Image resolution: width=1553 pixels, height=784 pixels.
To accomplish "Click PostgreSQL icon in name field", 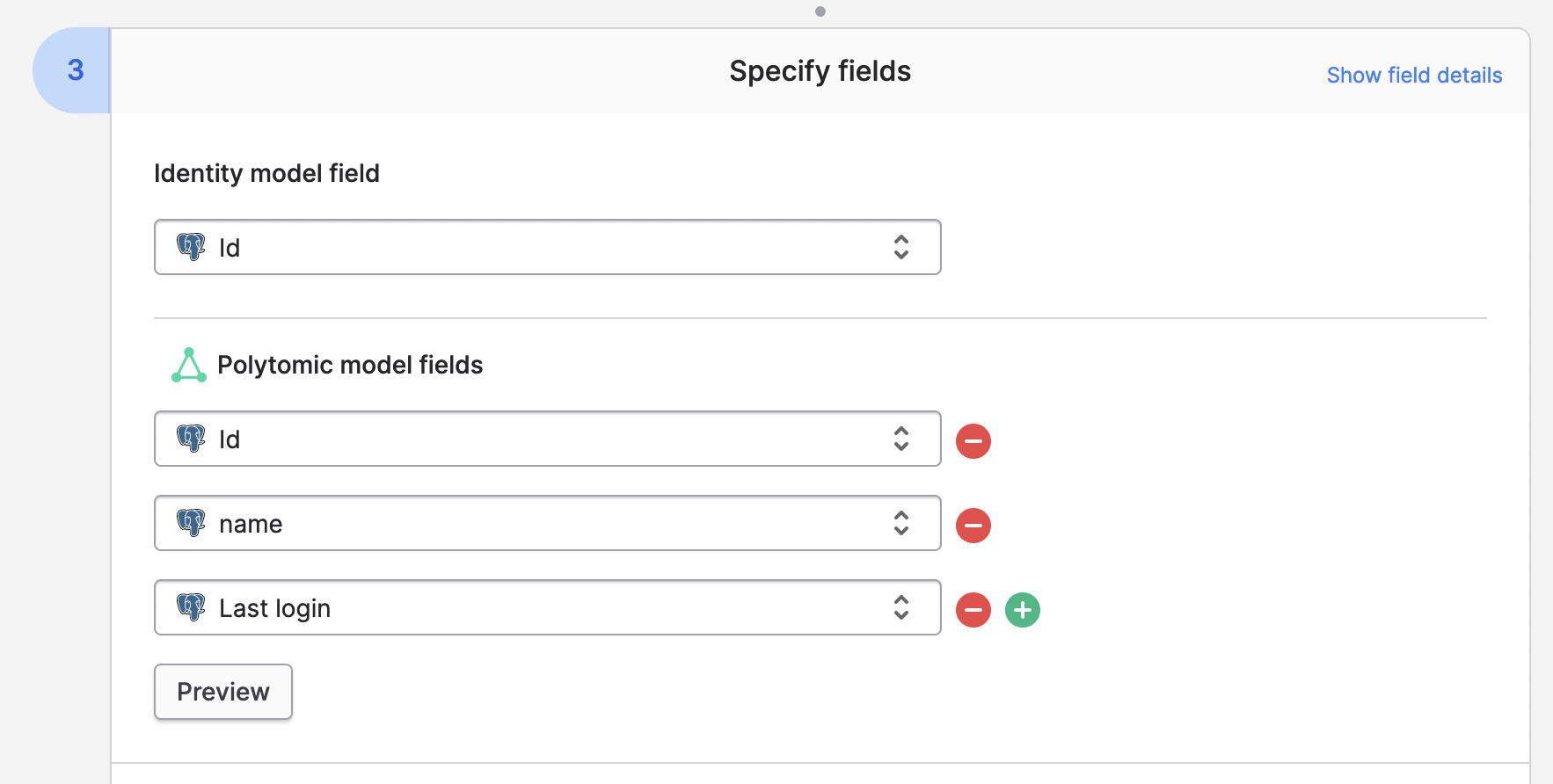I will (191, 523).
